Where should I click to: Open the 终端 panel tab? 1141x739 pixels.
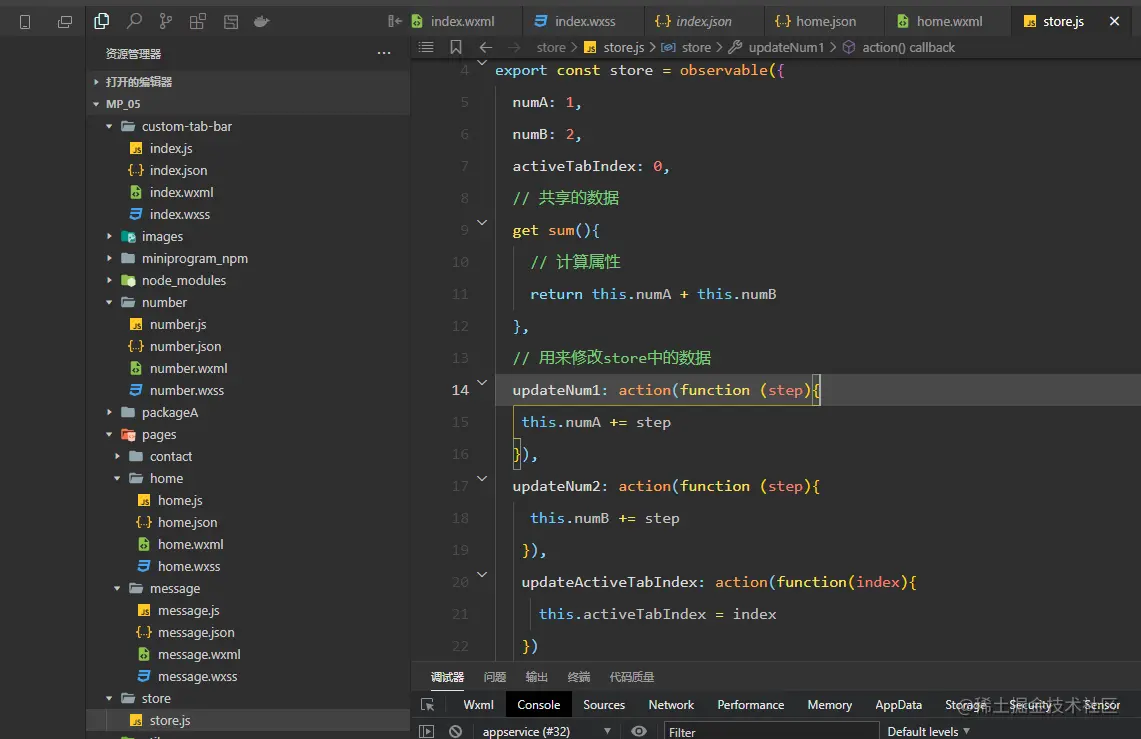[x=579, y=676]
